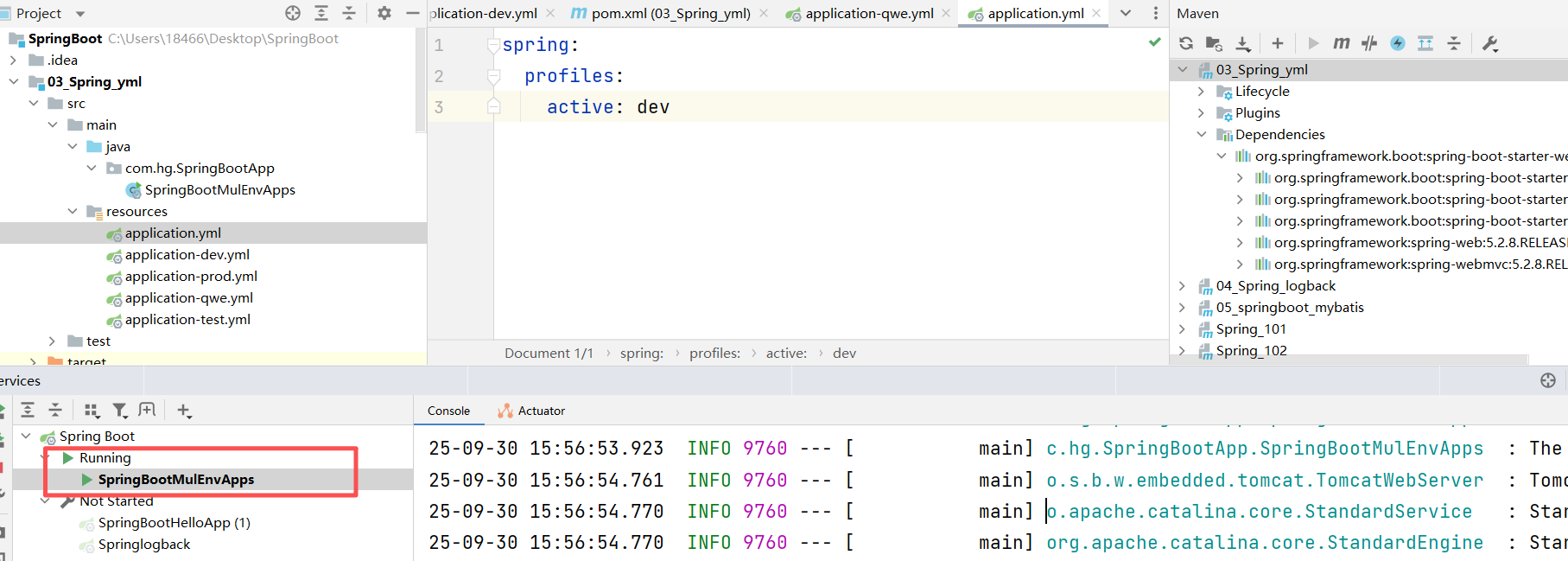Select opened file target icon in Project panel

click(293, 13)
